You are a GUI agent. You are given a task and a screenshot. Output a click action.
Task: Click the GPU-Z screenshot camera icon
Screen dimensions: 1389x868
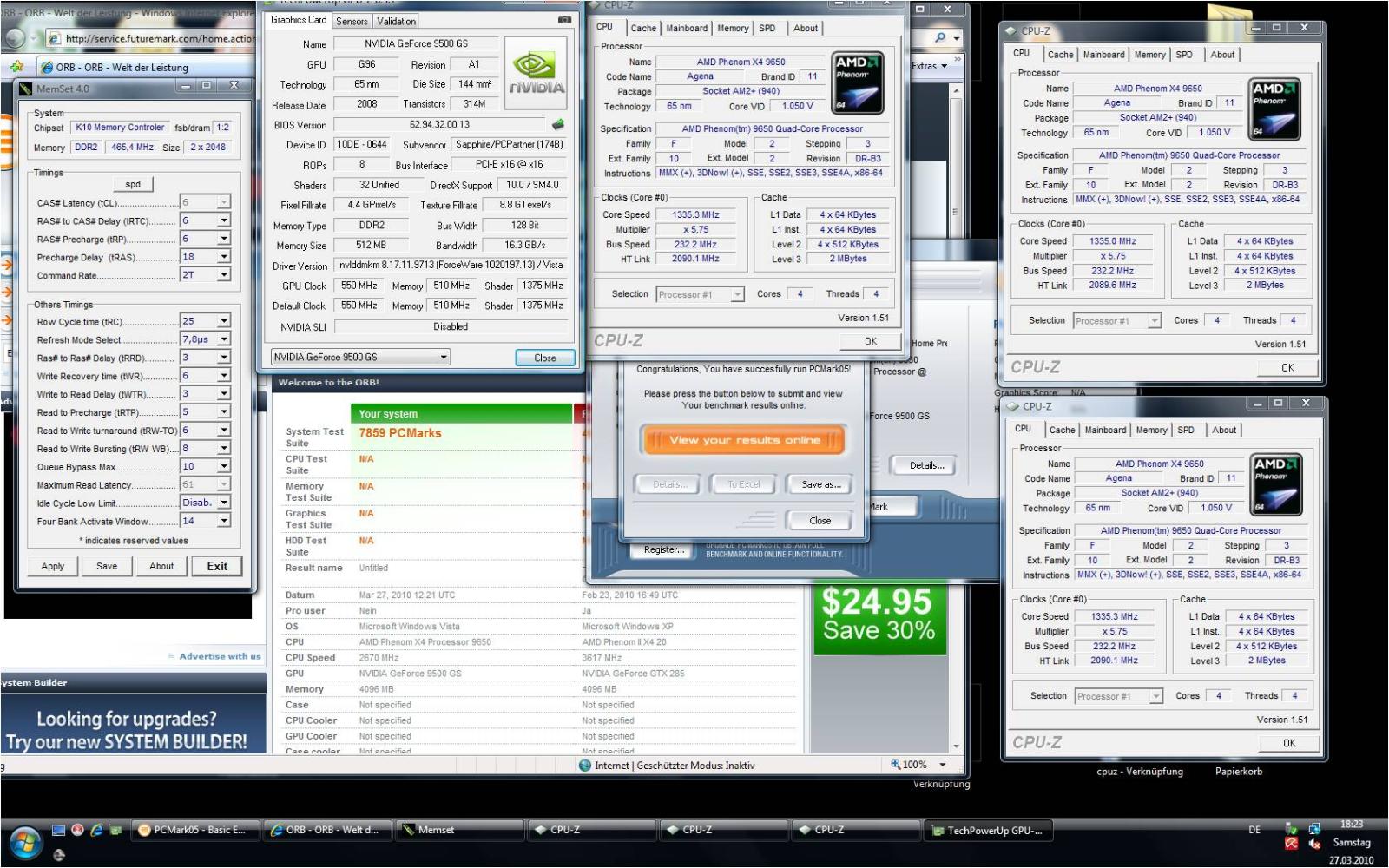tap(564, 19)
